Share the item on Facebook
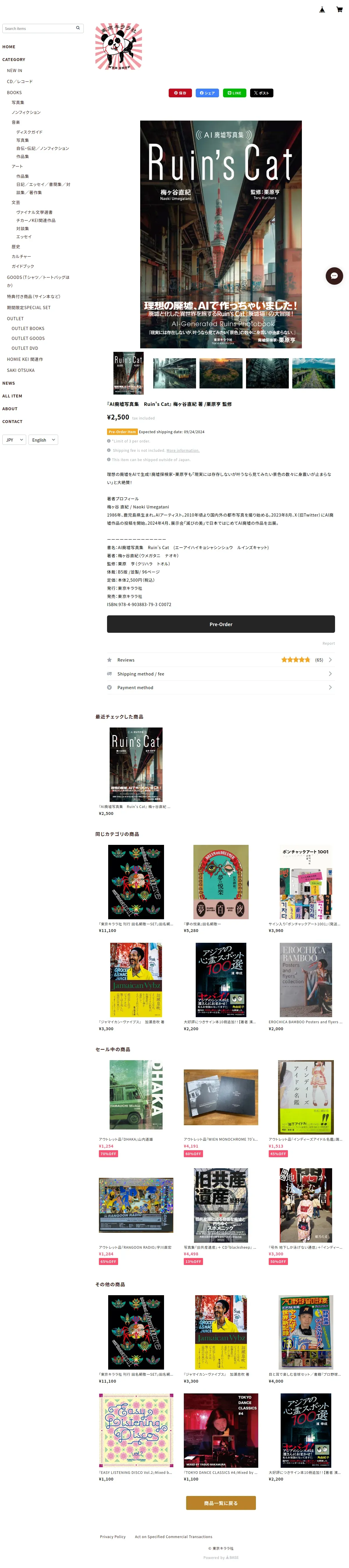349x1568 pixels. click(207, 93)
